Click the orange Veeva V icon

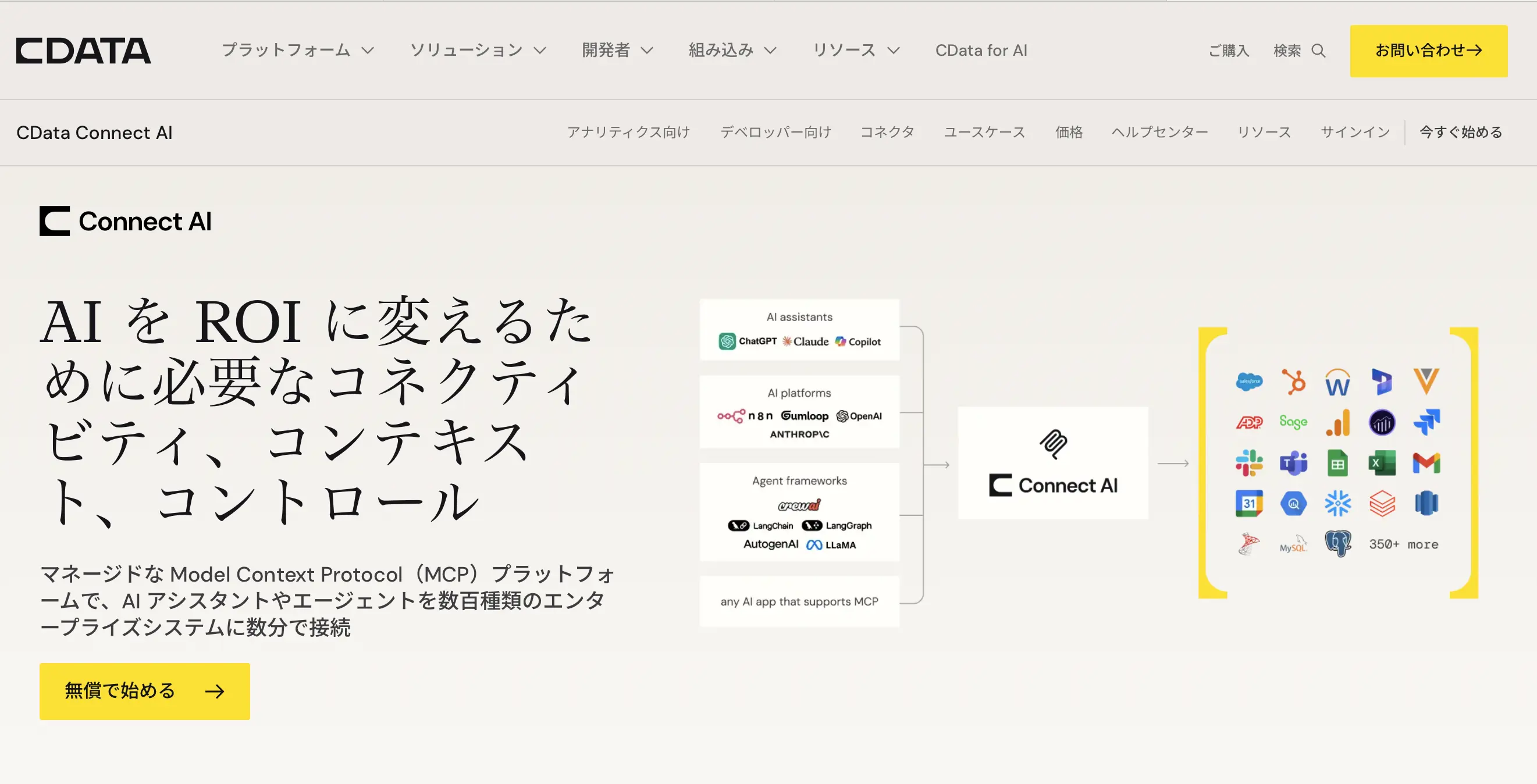point(1426,382)
